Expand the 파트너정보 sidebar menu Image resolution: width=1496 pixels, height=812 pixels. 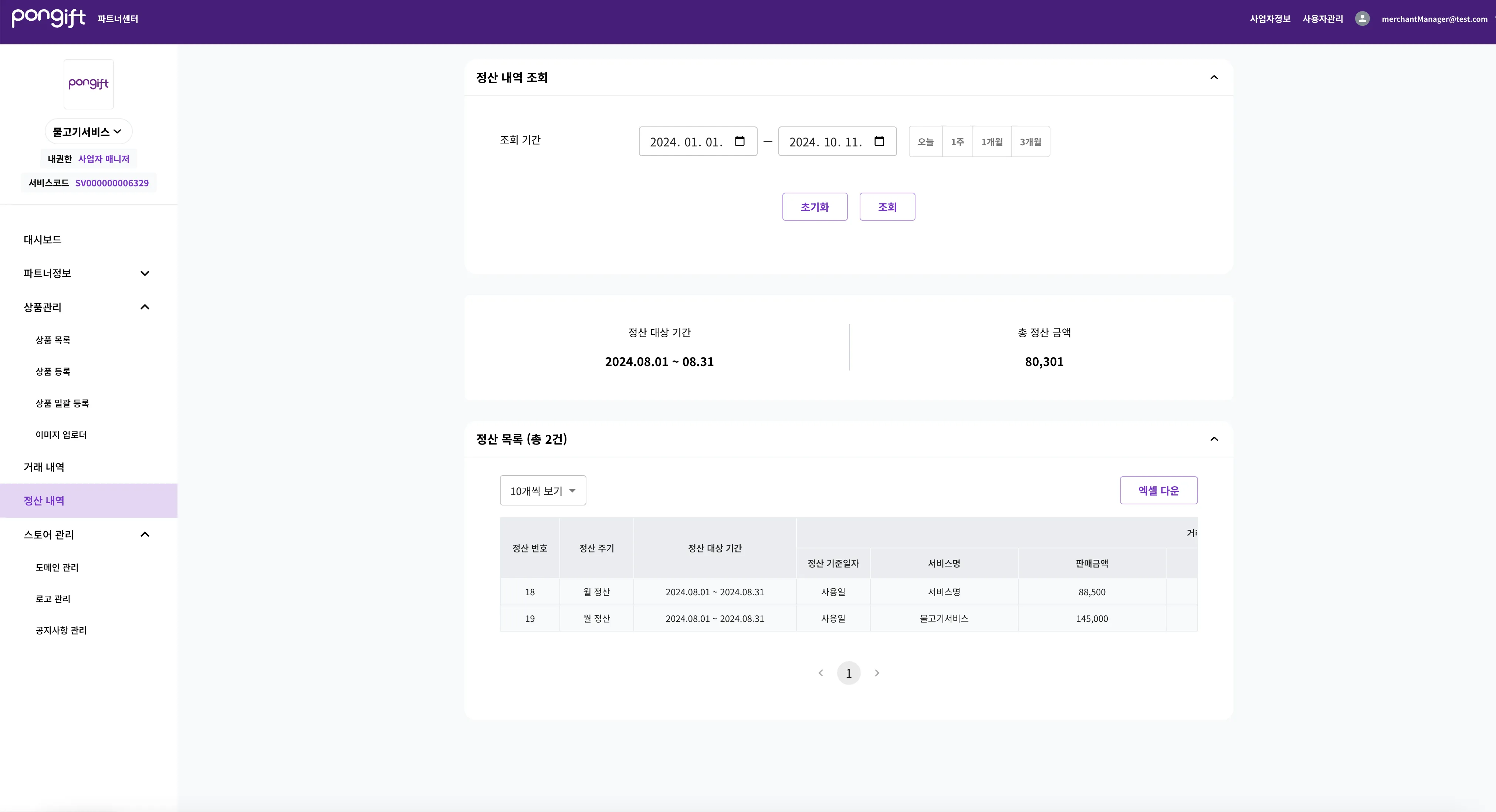tap(145, 273)
